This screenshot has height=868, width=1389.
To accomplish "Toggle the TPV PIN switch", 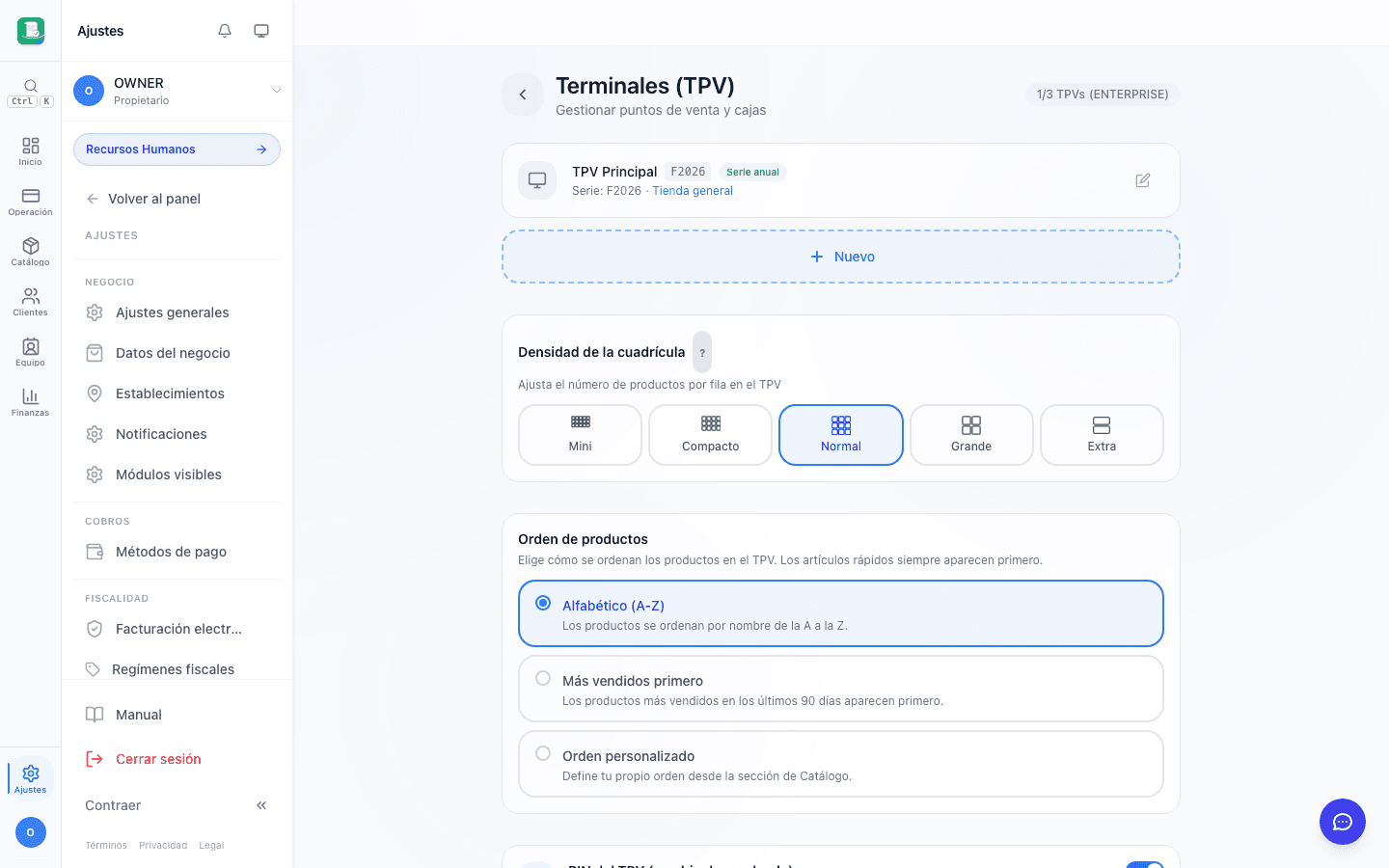I will (x=1145, y=865).
